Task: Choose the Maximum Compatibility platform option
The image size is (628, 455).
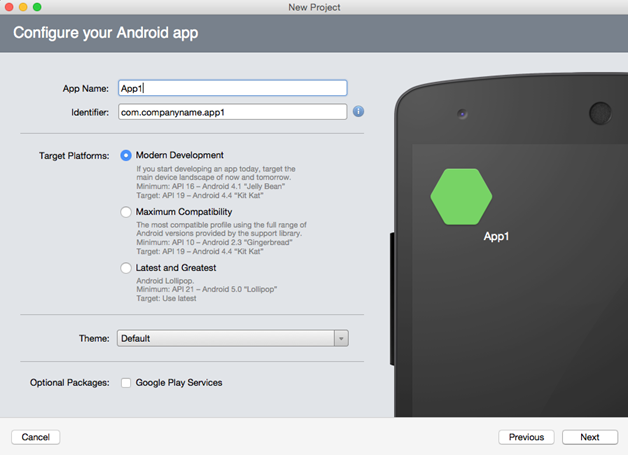Action: (126, 212)
